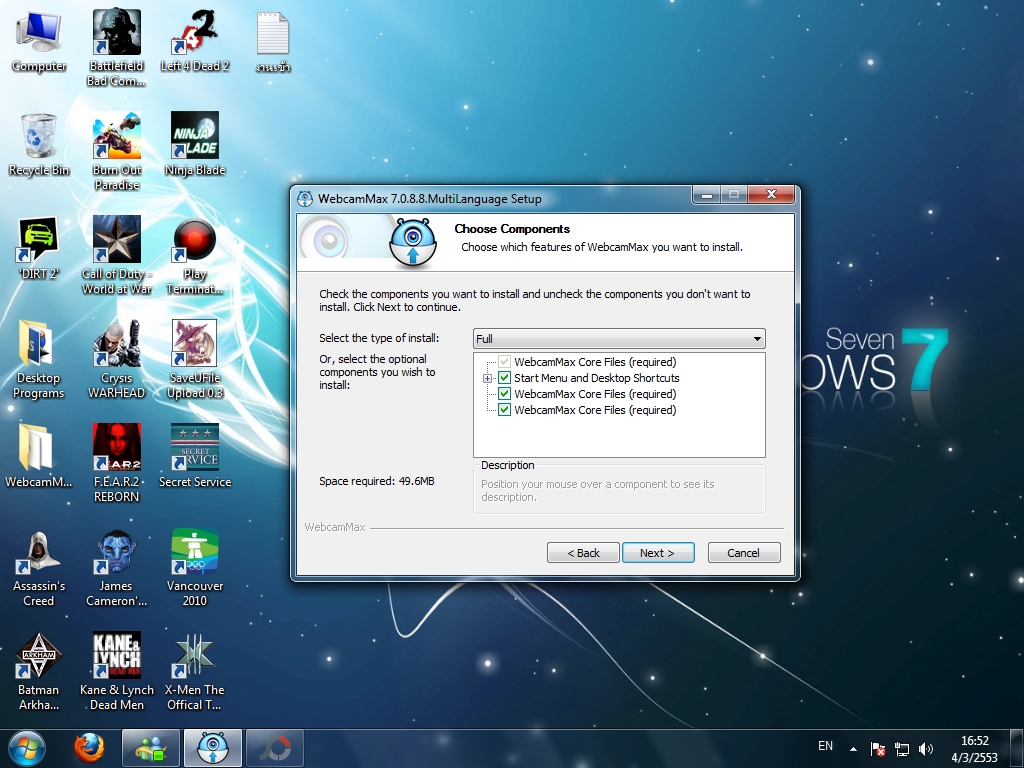Screen dimensions: 1024x768
Task: Click the WebcamMax title bar icon
Action: click(x=305, y=199)
